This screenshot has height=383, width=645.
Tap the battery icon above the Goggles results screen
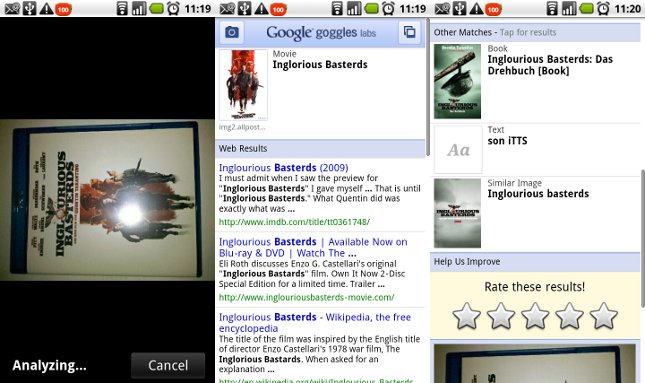click(x=371, y=8)
